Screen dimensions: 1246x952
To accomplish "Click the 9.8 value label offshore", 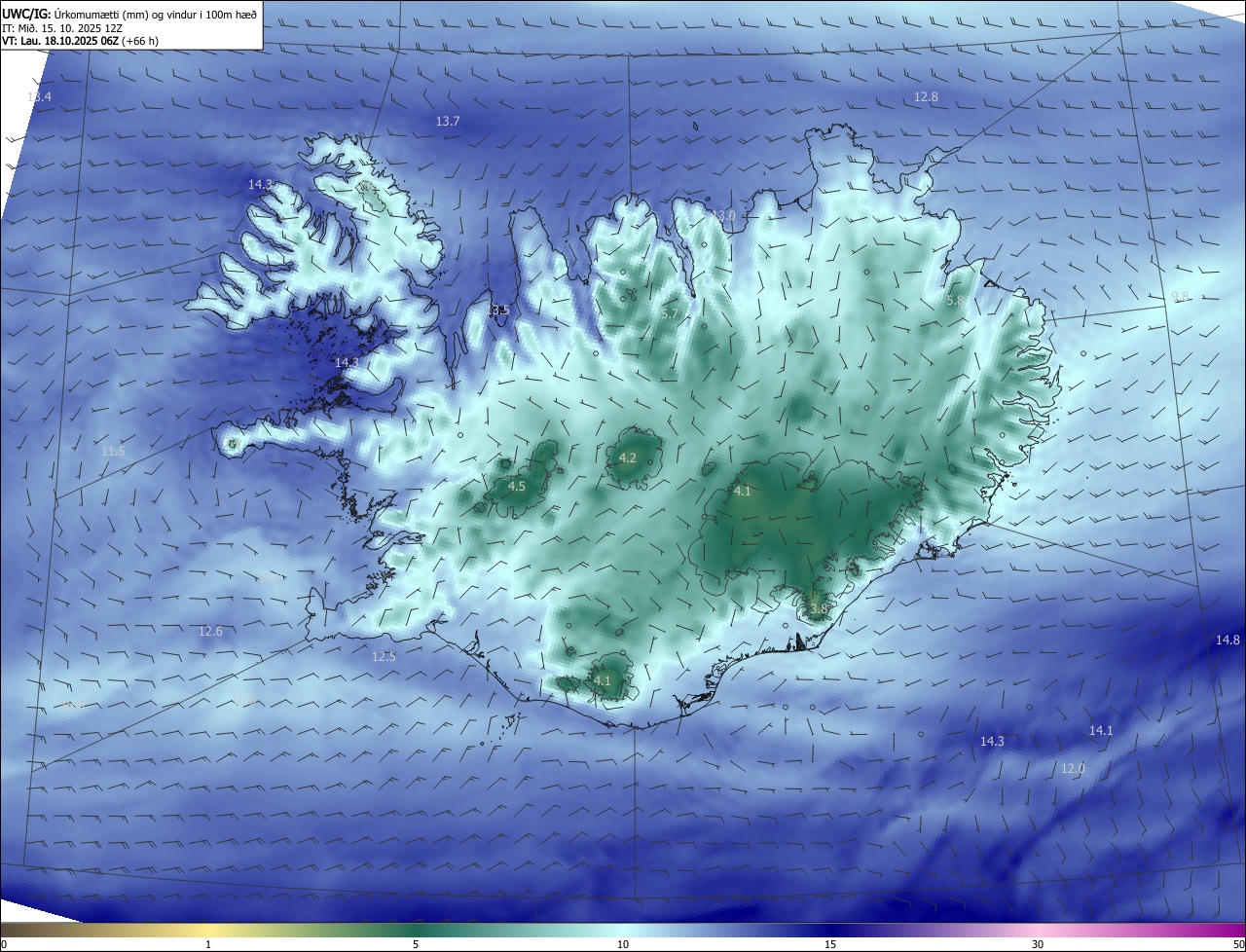I will 1180,296.
